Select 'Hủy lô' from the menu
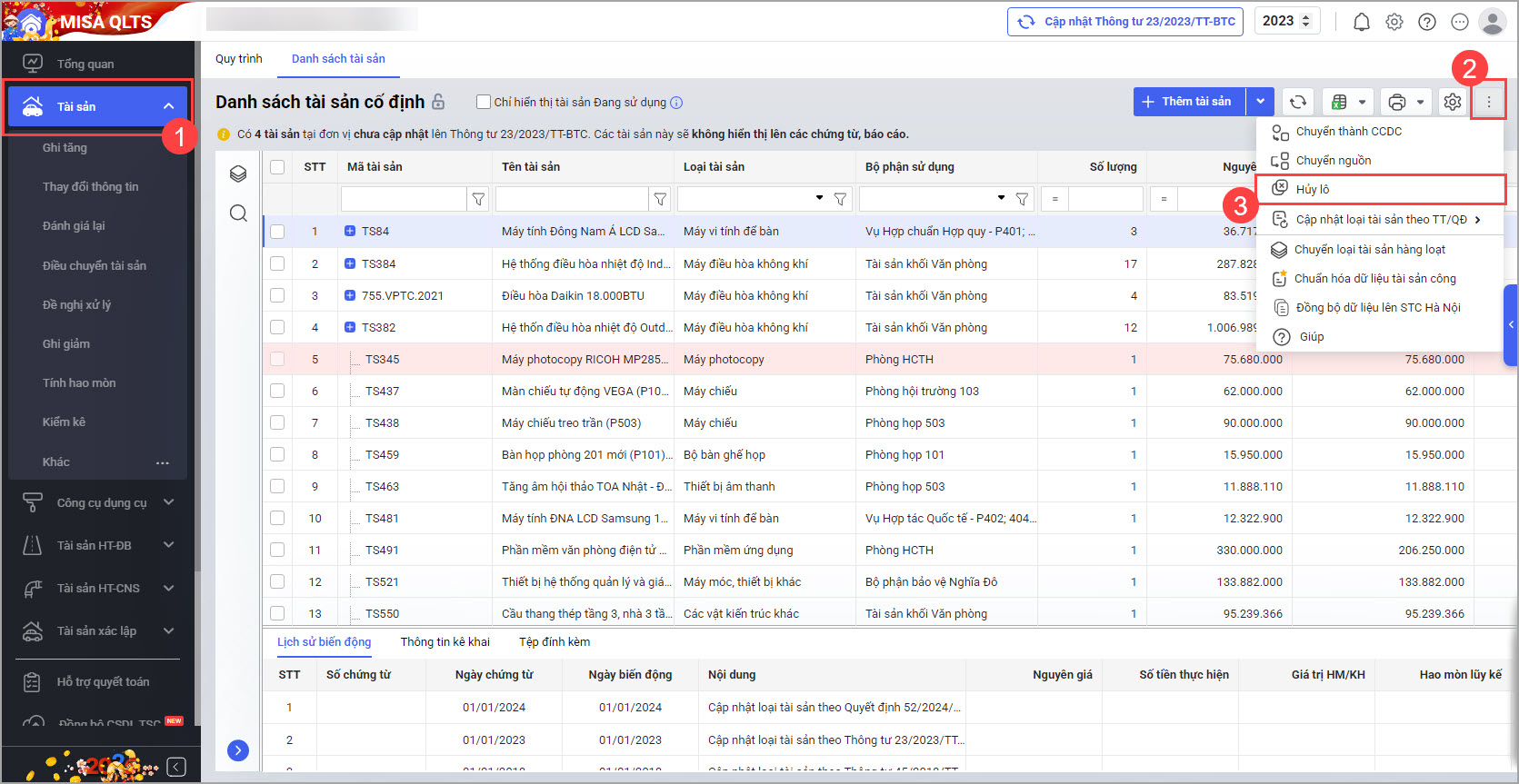Image resolution: width=1519 pixels, height=784 pixels. [1313, 189]
